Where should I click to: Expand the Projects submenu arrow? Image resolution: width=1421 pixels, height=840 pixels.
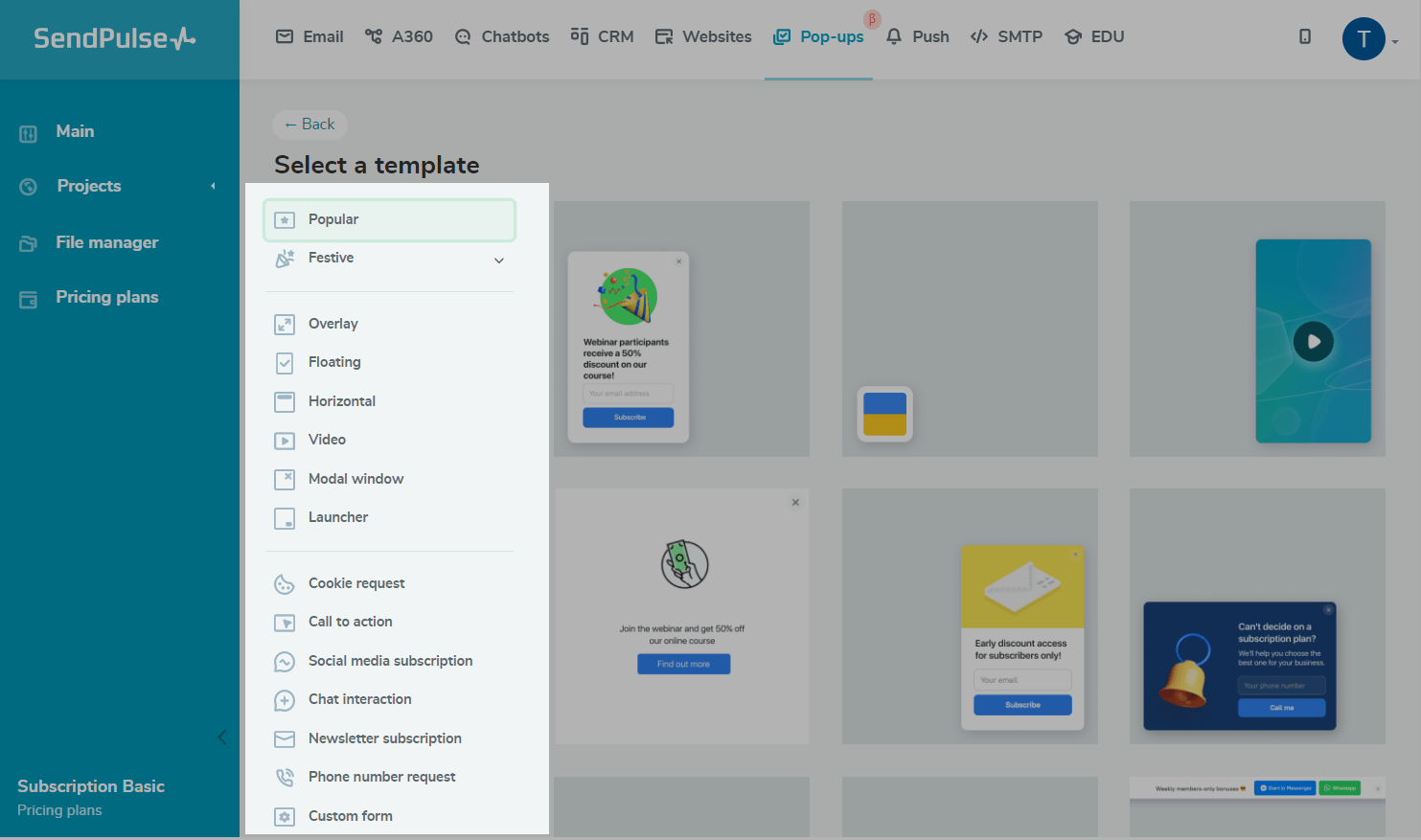[213, 186]
